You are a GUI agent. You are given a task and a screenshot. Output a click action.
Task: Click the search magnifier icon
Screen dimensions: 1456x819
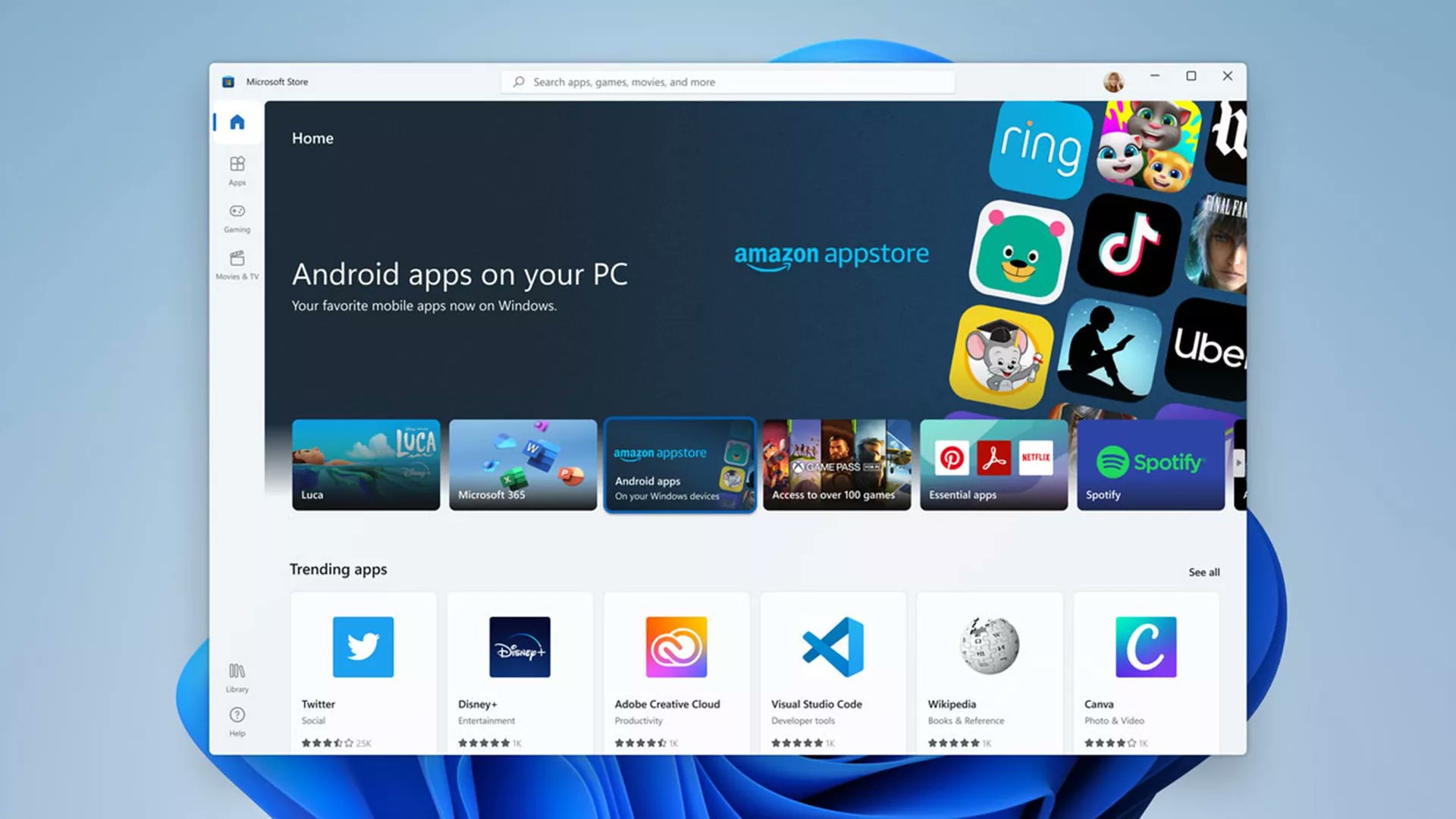tap(519, 82)
